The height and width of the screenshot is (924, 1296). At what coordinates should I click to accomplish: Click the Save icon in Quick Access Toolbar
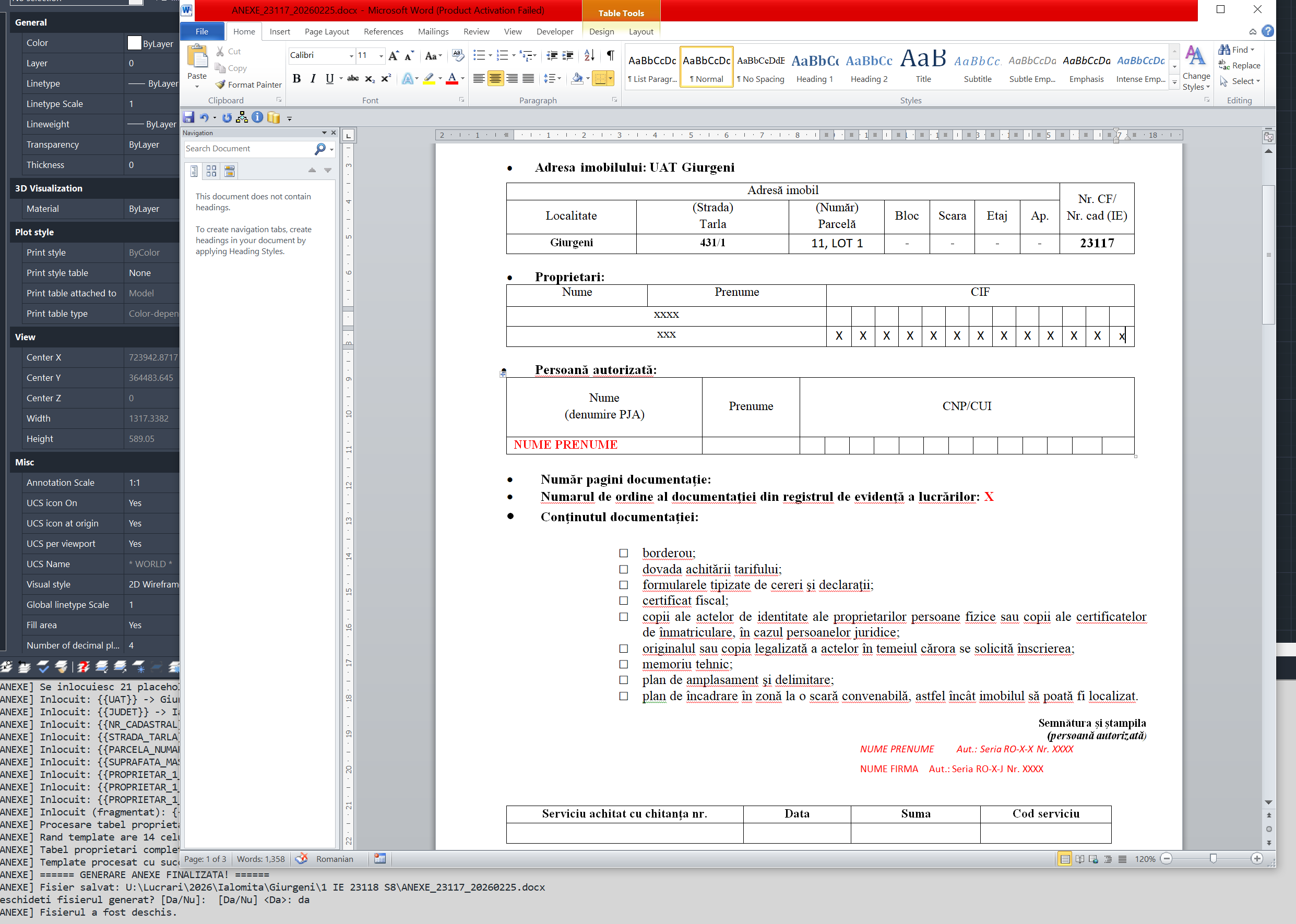[188, 118]
